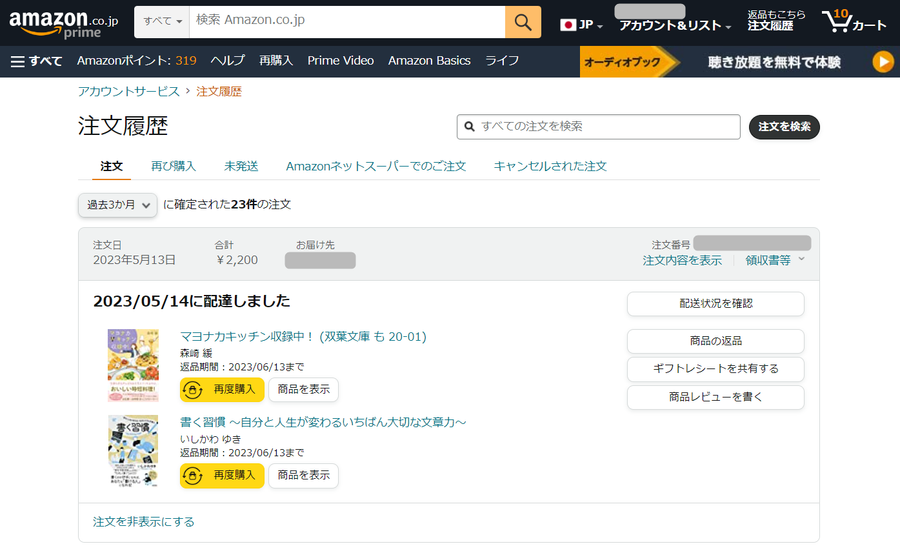Open the 再購入 nav item
The image size is (900, 546).
(276, 61)
